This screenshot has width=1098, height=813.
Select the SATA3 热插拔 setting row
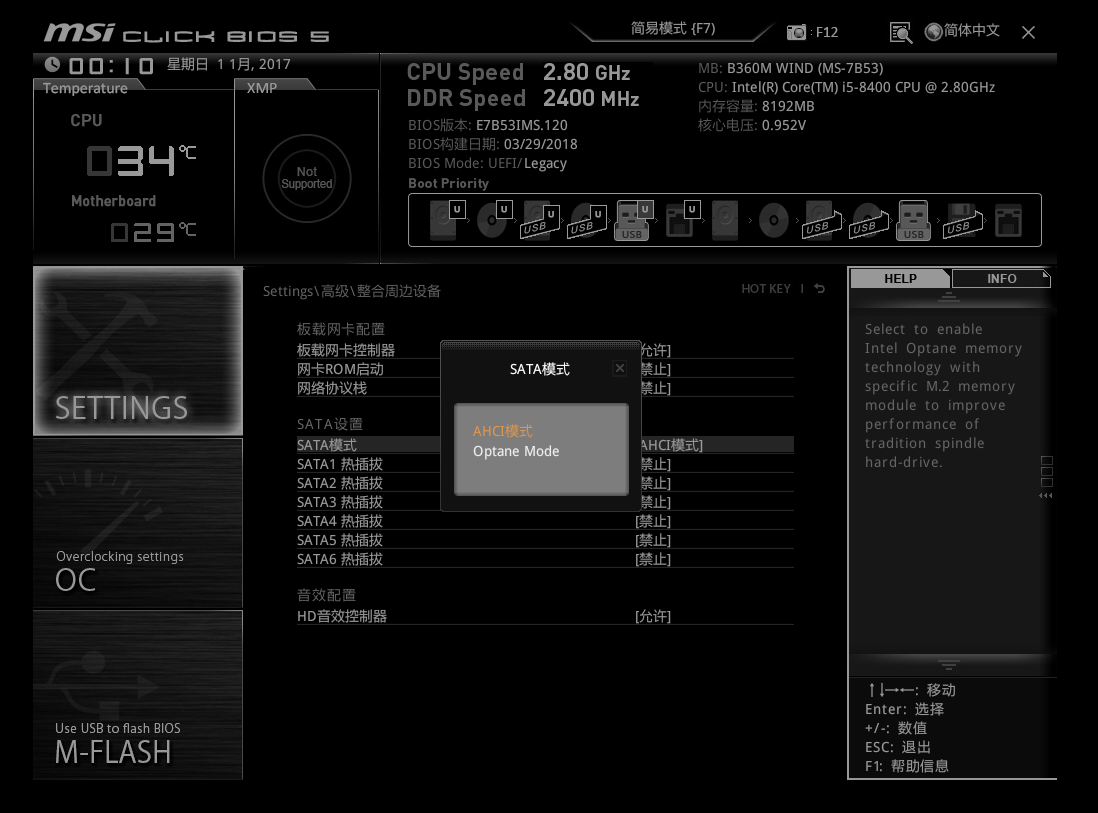(x=545, y=502)
